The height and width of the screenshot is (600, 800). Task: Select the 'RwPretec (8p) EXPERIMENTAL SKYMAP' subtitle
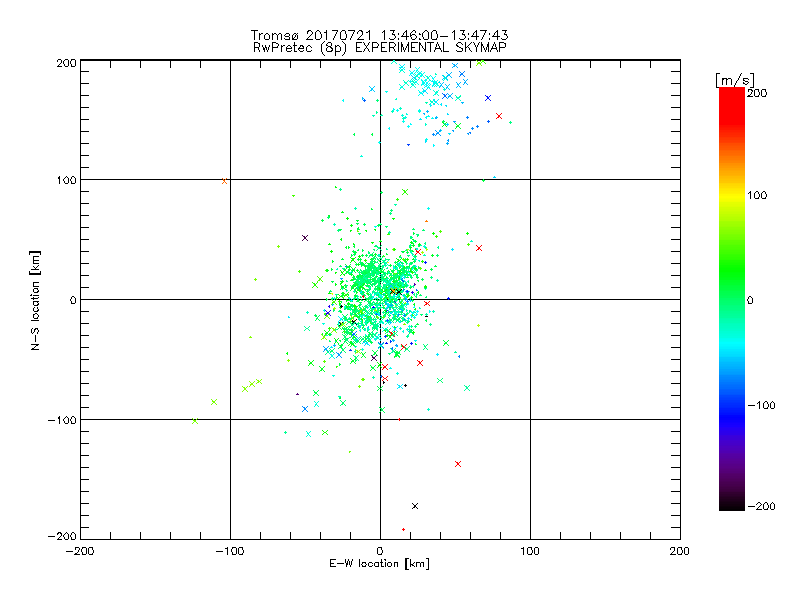click(380, 48)
